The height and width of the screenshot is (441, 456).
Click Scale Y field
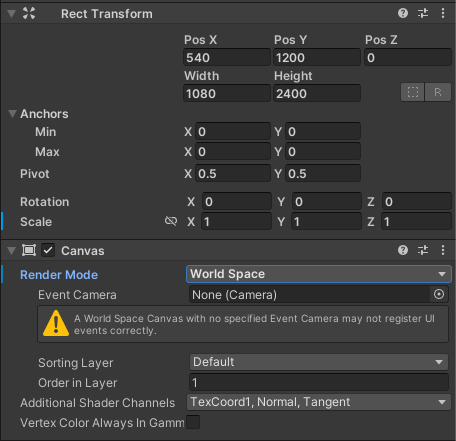coord(327,221)
